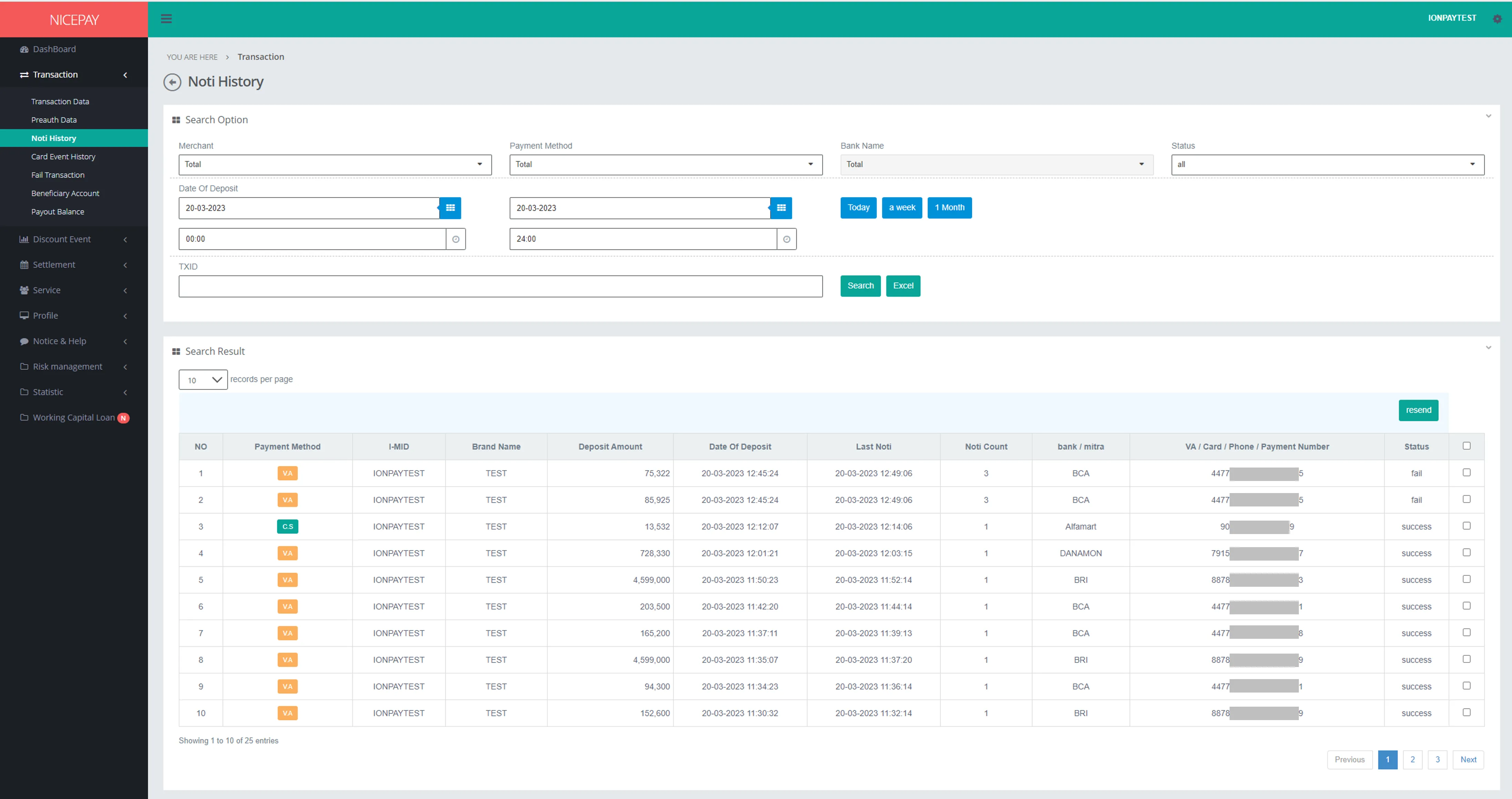Click into the TXID input field
The height and width of the screenshot is (799, 1512).
[501, 287]
